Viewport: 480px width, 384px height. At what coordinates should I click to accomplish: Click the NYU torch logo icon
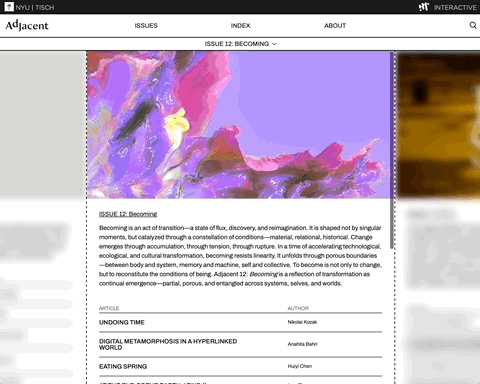point(9,7)
